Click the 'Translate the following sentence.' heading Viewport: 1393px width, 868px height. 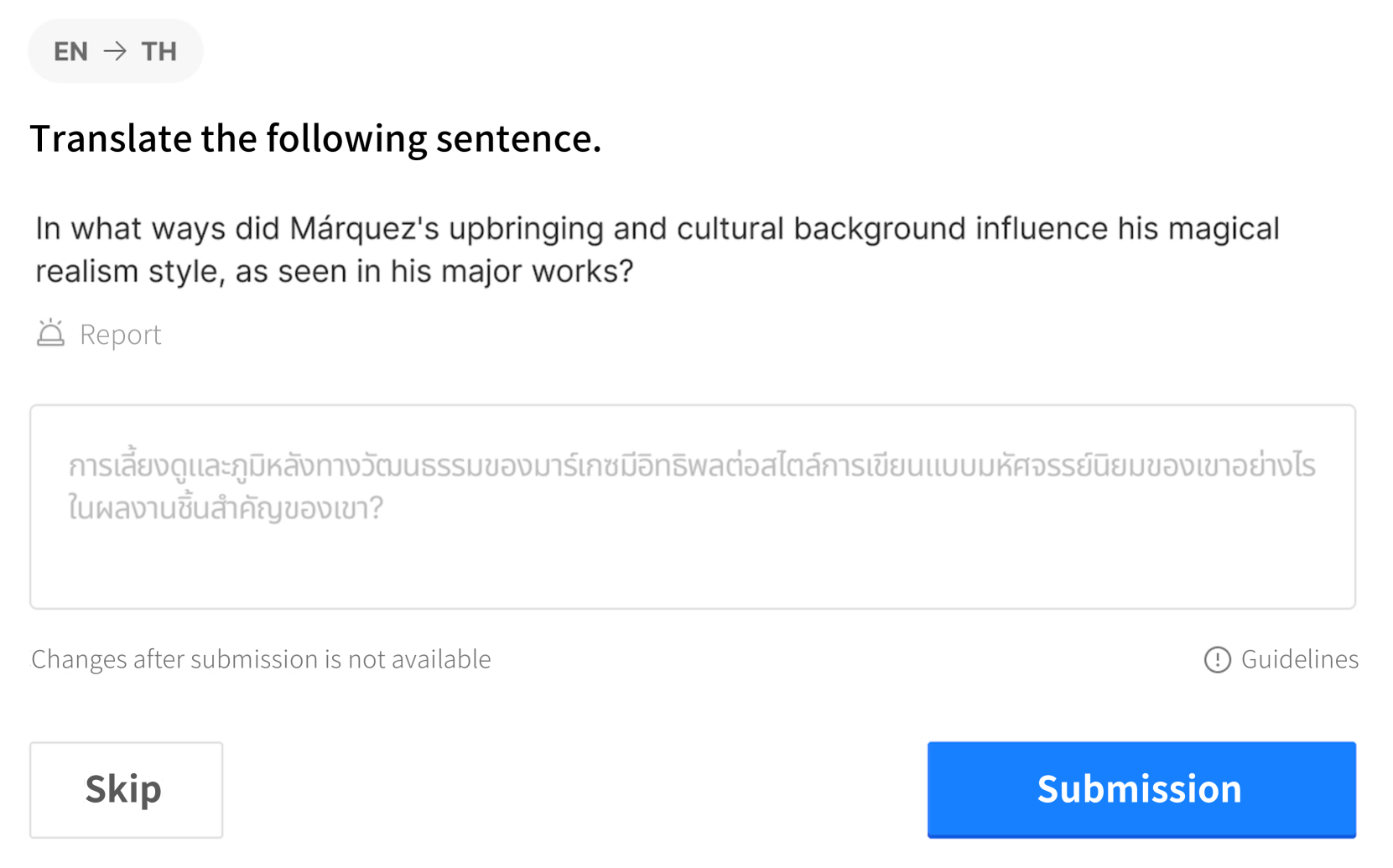pos(315,138)
